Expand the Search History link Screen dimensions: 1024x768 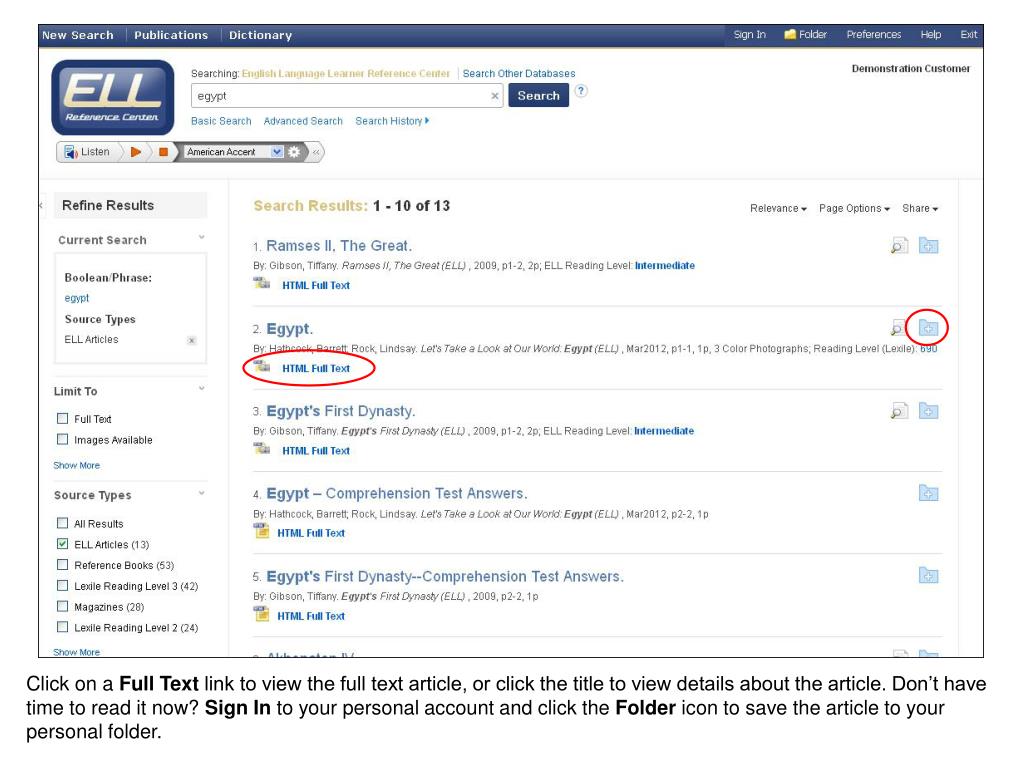pyautogui.click(x=392, y=121)
